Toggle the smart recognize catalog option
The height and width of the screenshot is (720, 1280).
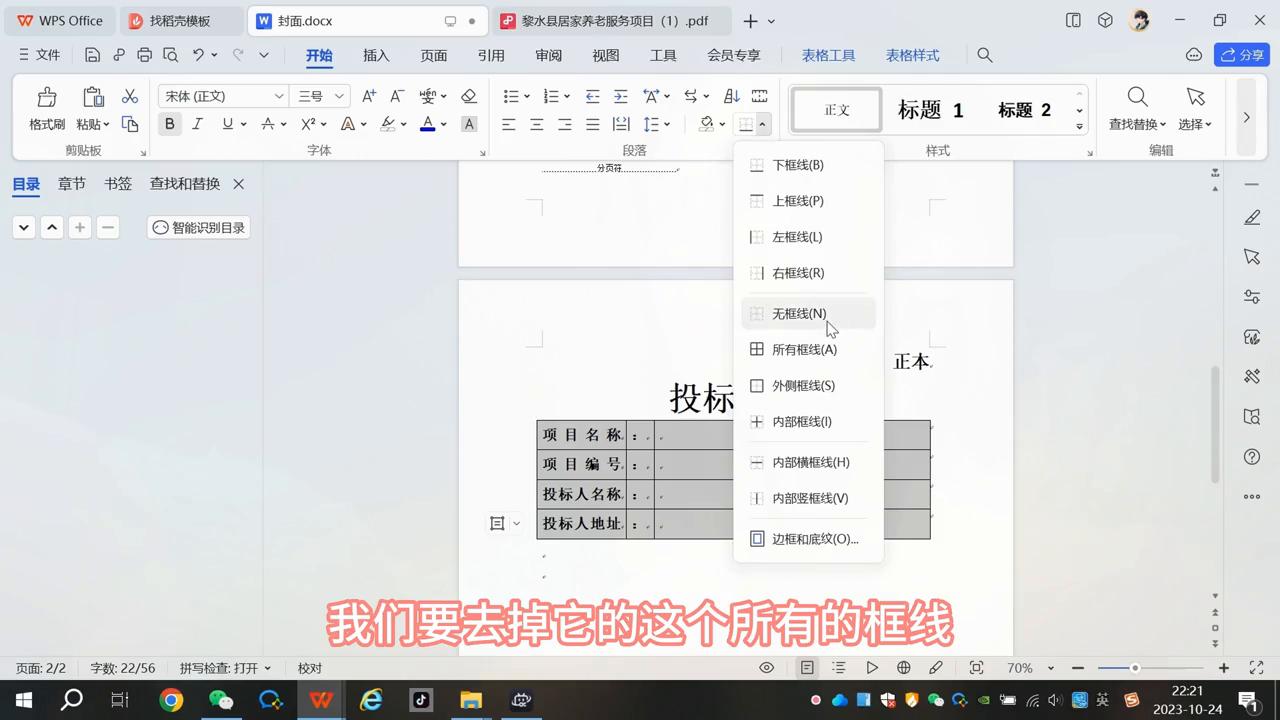tap(198, 227)
